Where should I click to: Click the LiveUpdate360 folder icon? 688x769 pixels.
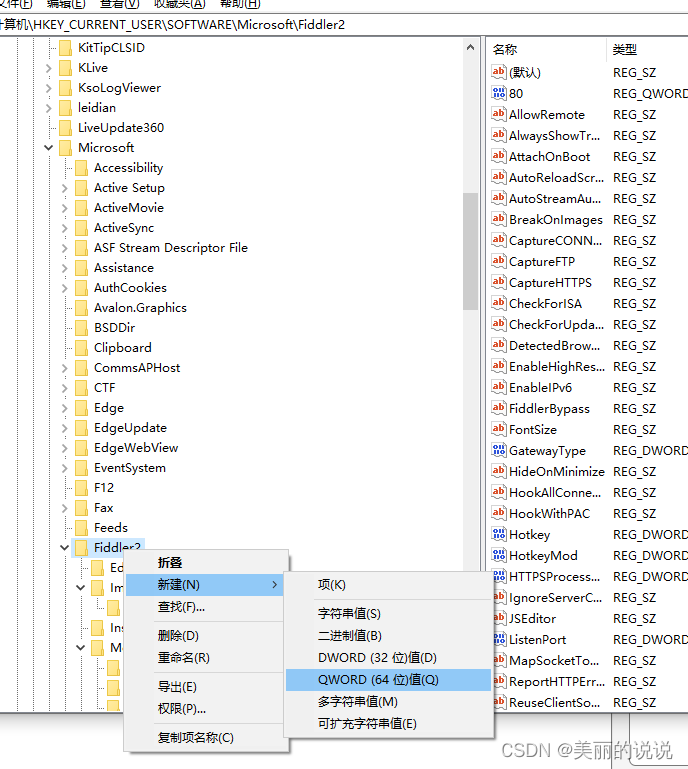tap(65, 128)
